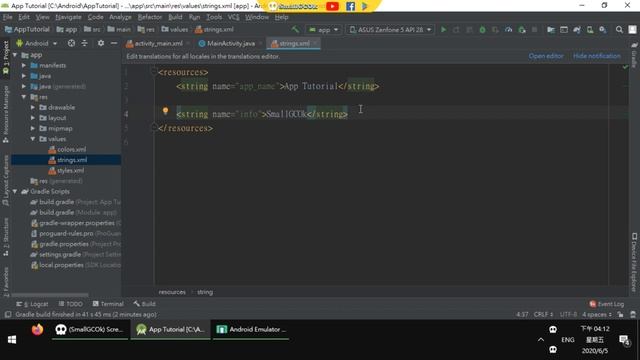Collapse the values folder
The image size is (640, 360).
click(x=33, y=139)
